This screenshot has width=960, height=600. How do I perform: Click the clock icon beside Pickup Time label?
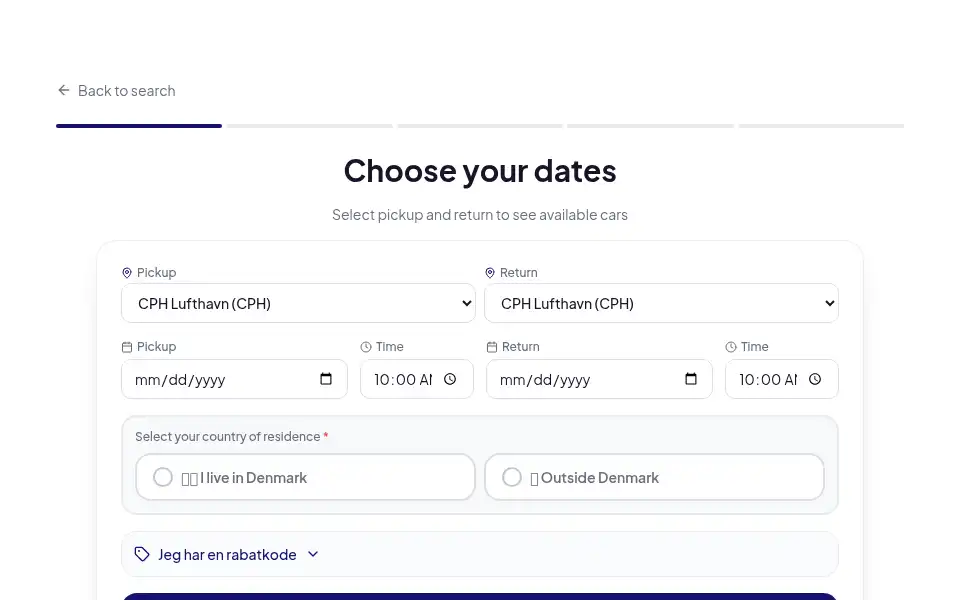click(366, 347)
